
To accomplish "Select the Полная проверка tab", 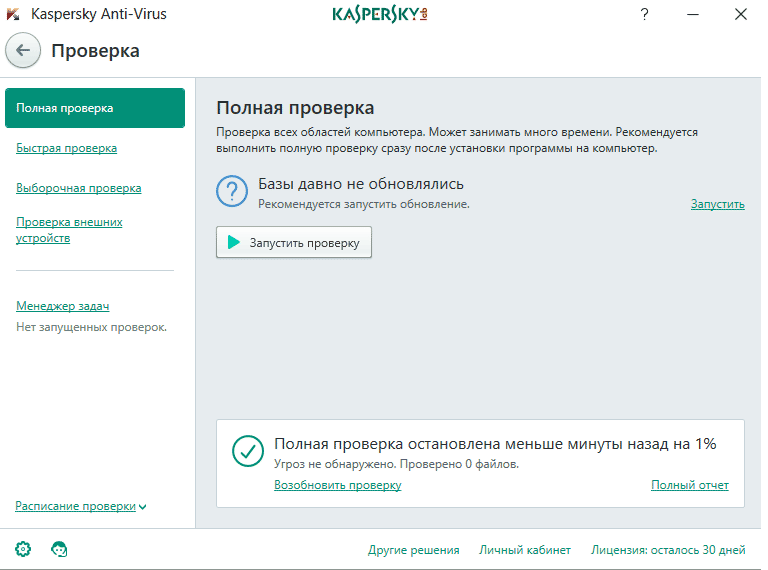I will click(x=95, y=108).
